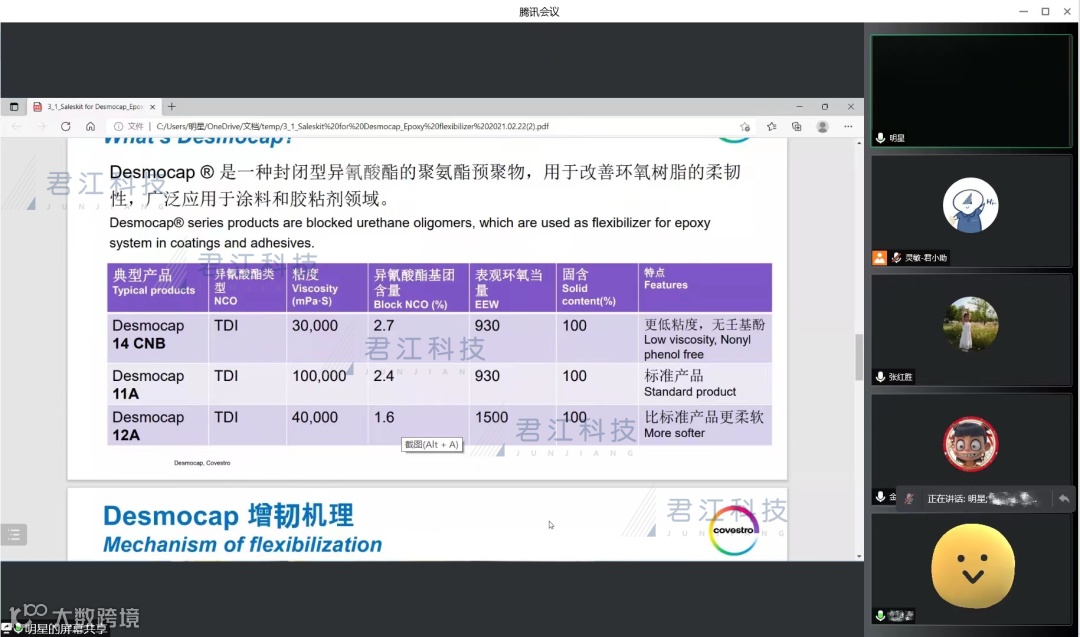Click the Covestro logo on the slide
The height and width of the screenshot is (637, 1080).
click(734, 530)
